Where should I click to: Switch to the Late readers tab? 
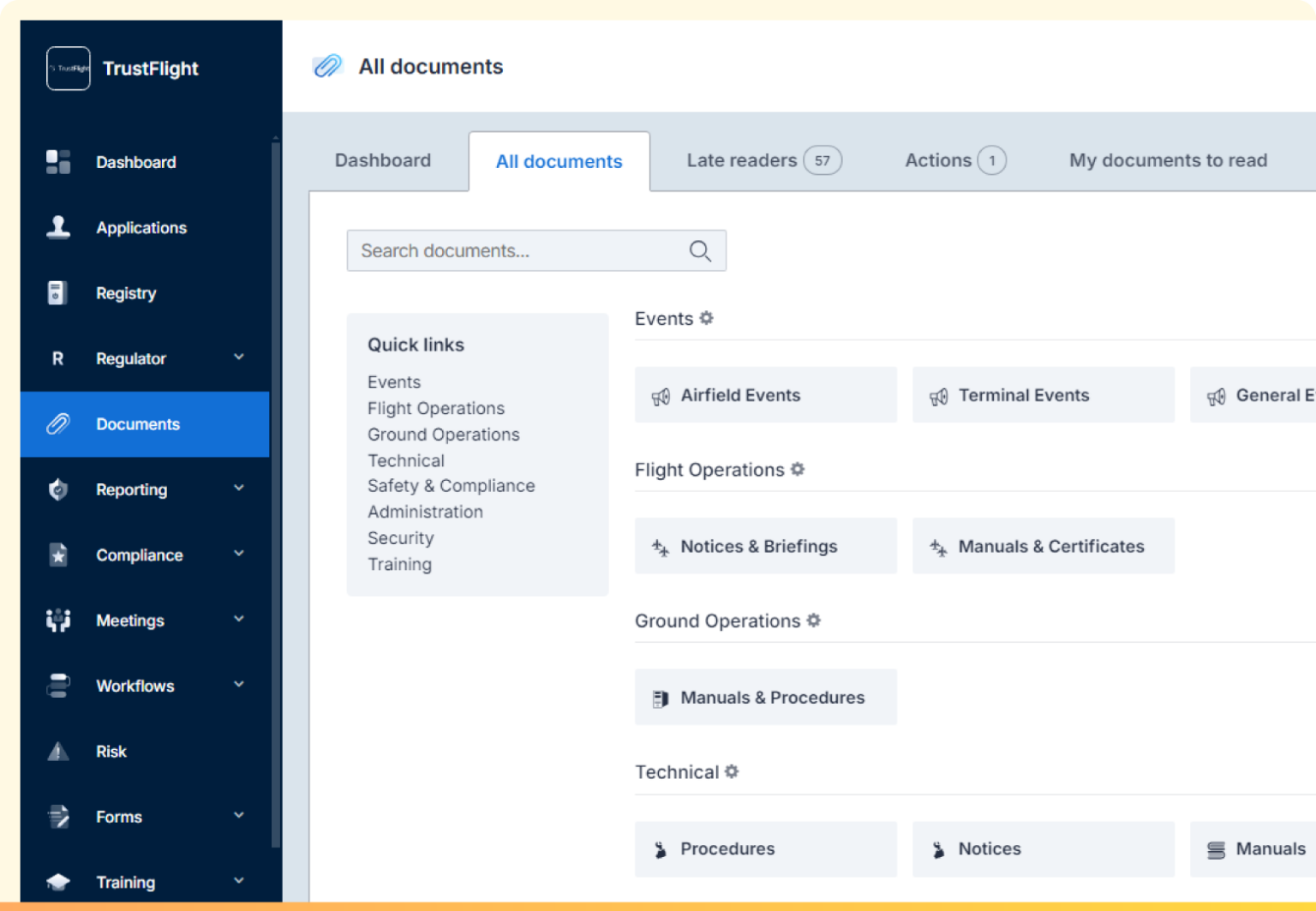tap(742, 160)
